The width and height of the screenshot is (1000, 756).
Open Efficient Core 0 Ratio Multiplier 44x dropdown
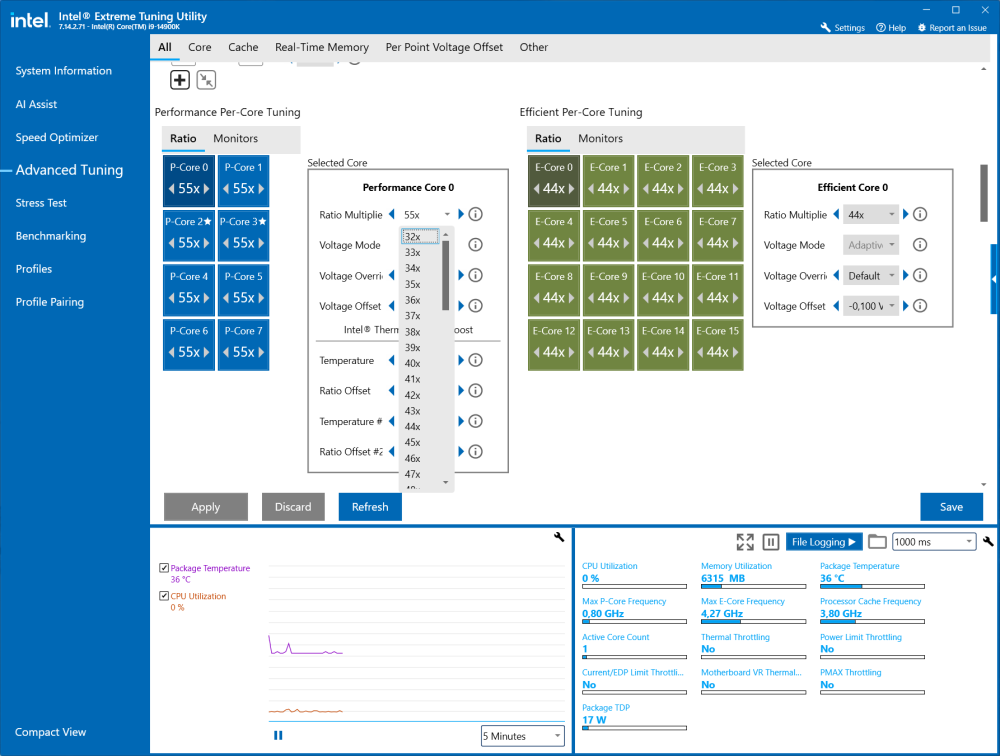point(871,215)
